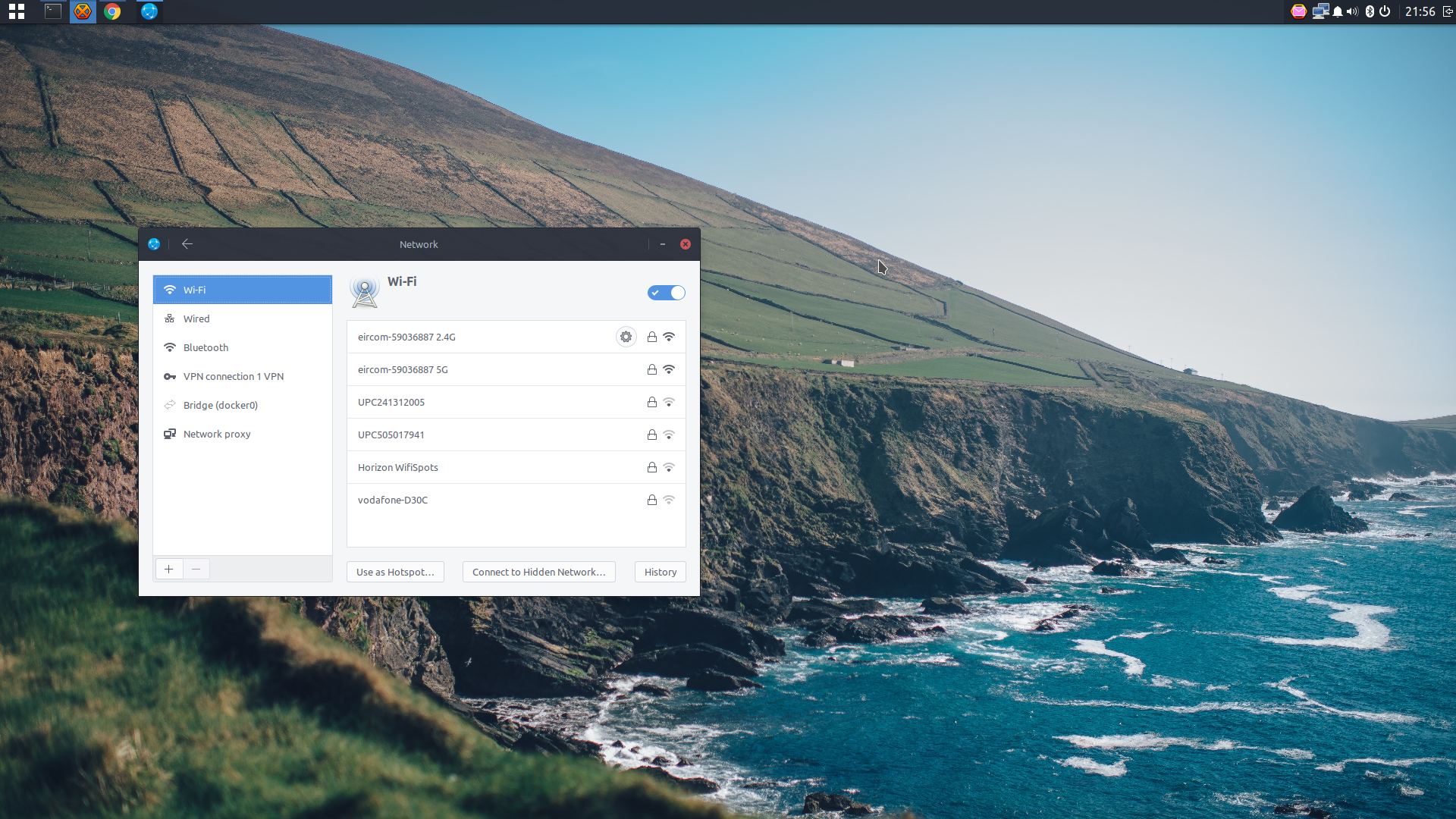
Task: Minimize the Network window
Action: coord(663,244)
